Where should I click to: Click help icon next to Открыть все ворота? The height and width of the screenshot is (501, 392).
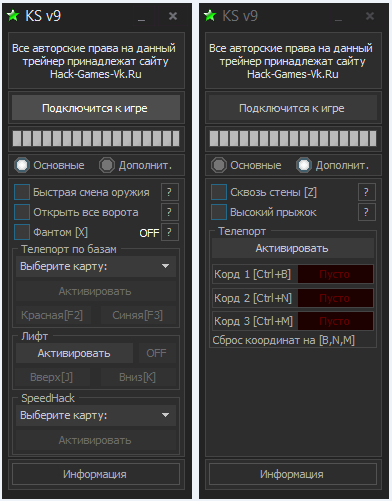[x=170, y=212]
